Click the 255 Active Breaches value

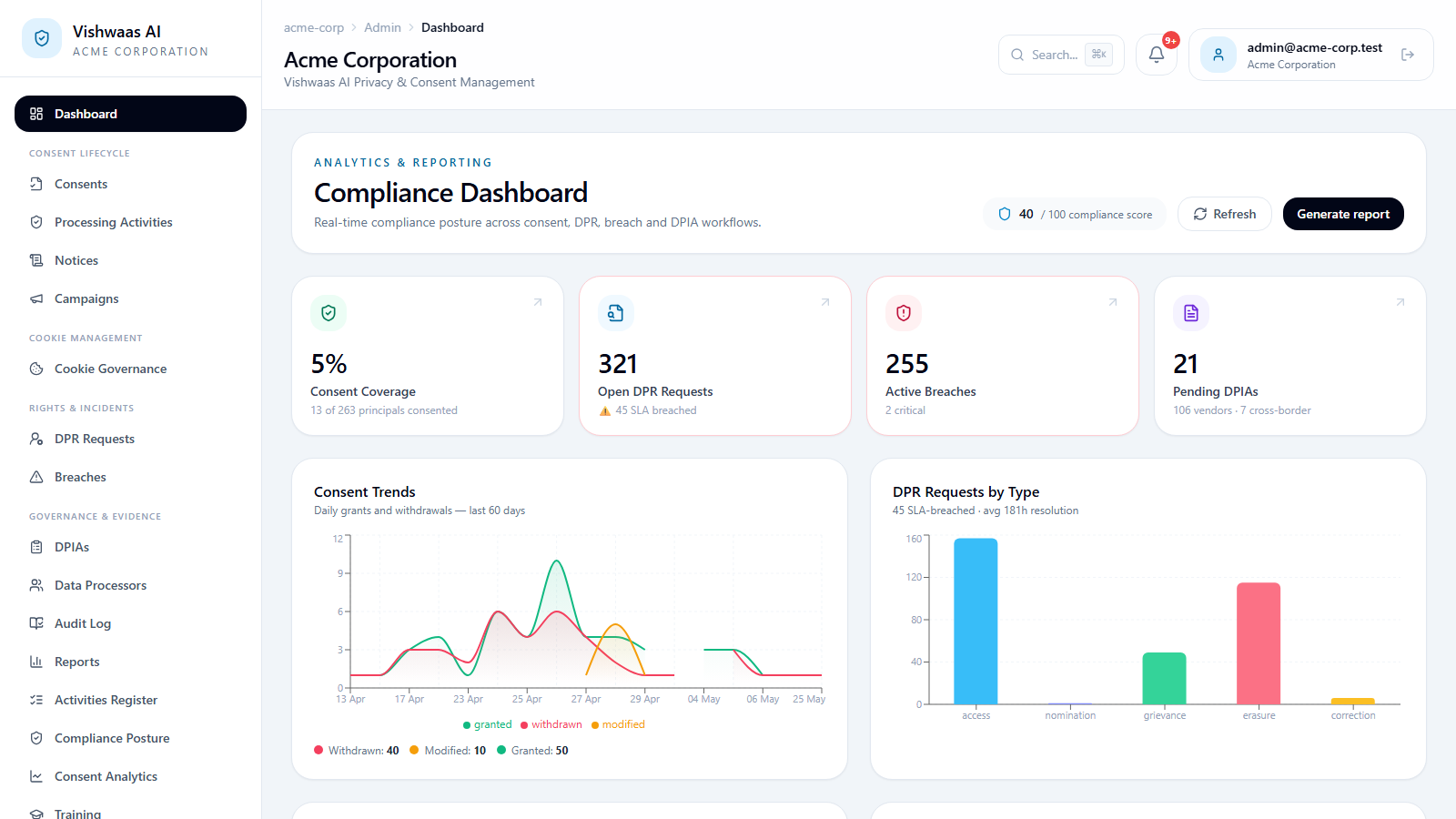907,364
